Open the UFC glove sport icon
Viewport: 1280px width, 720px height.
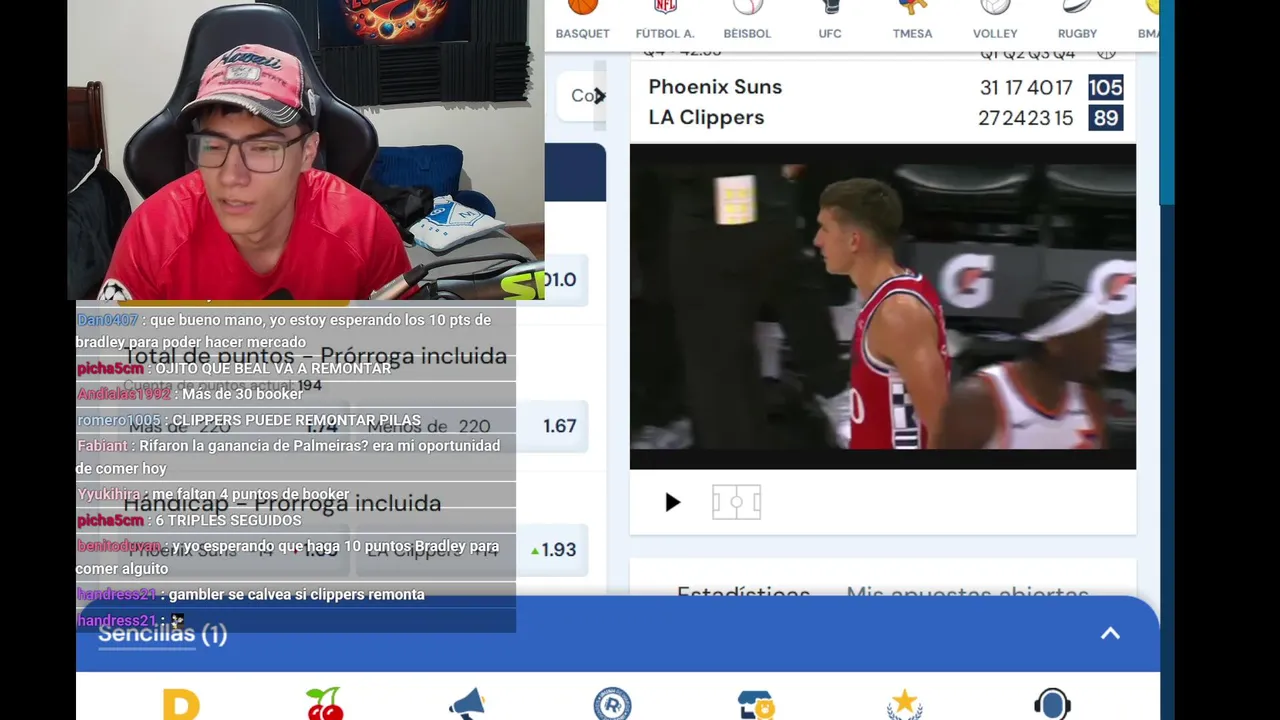[830, 20]
